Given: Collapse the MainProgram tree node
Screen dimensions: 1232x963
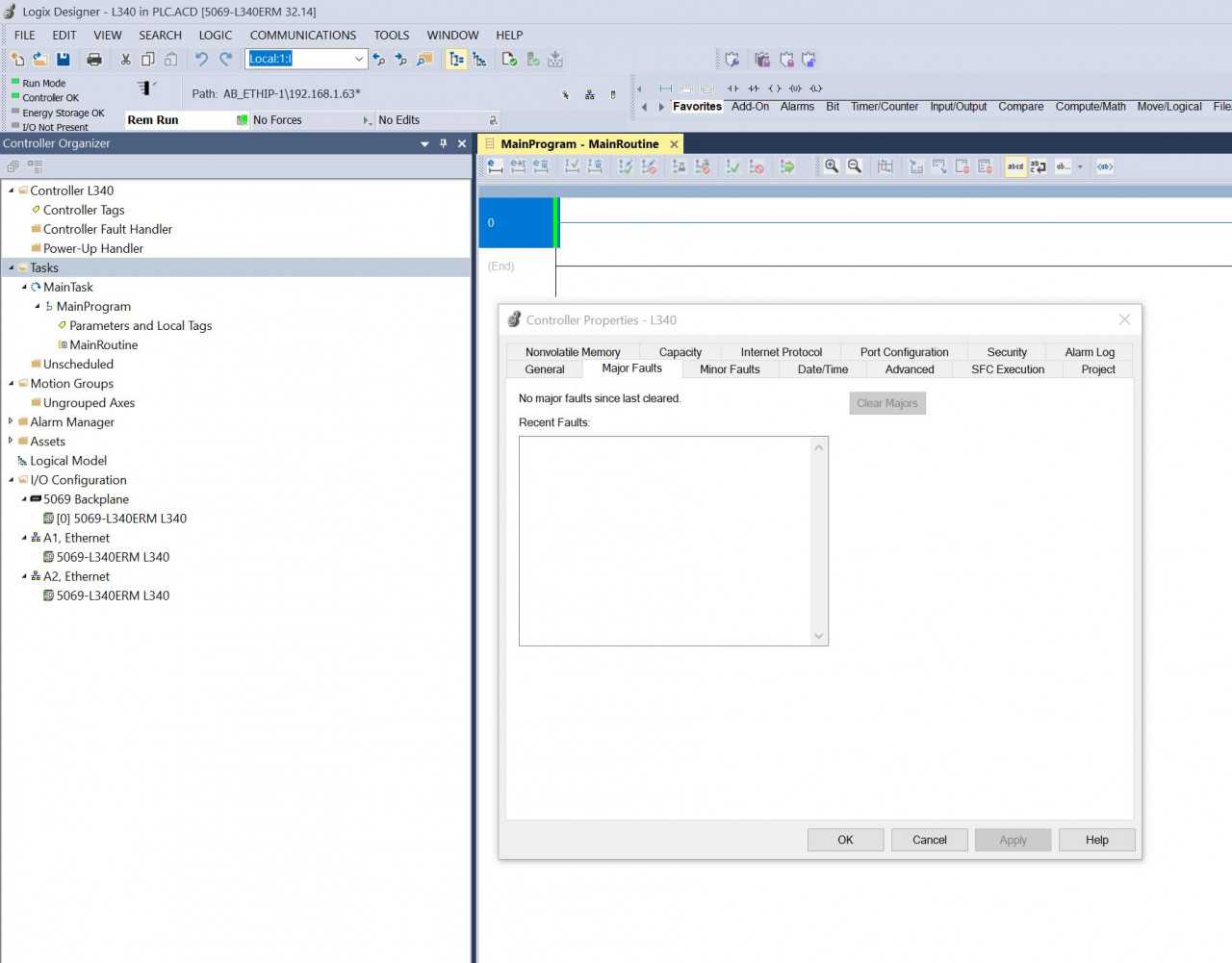Looking at the screenshot, I should click(x=38, y=306).
